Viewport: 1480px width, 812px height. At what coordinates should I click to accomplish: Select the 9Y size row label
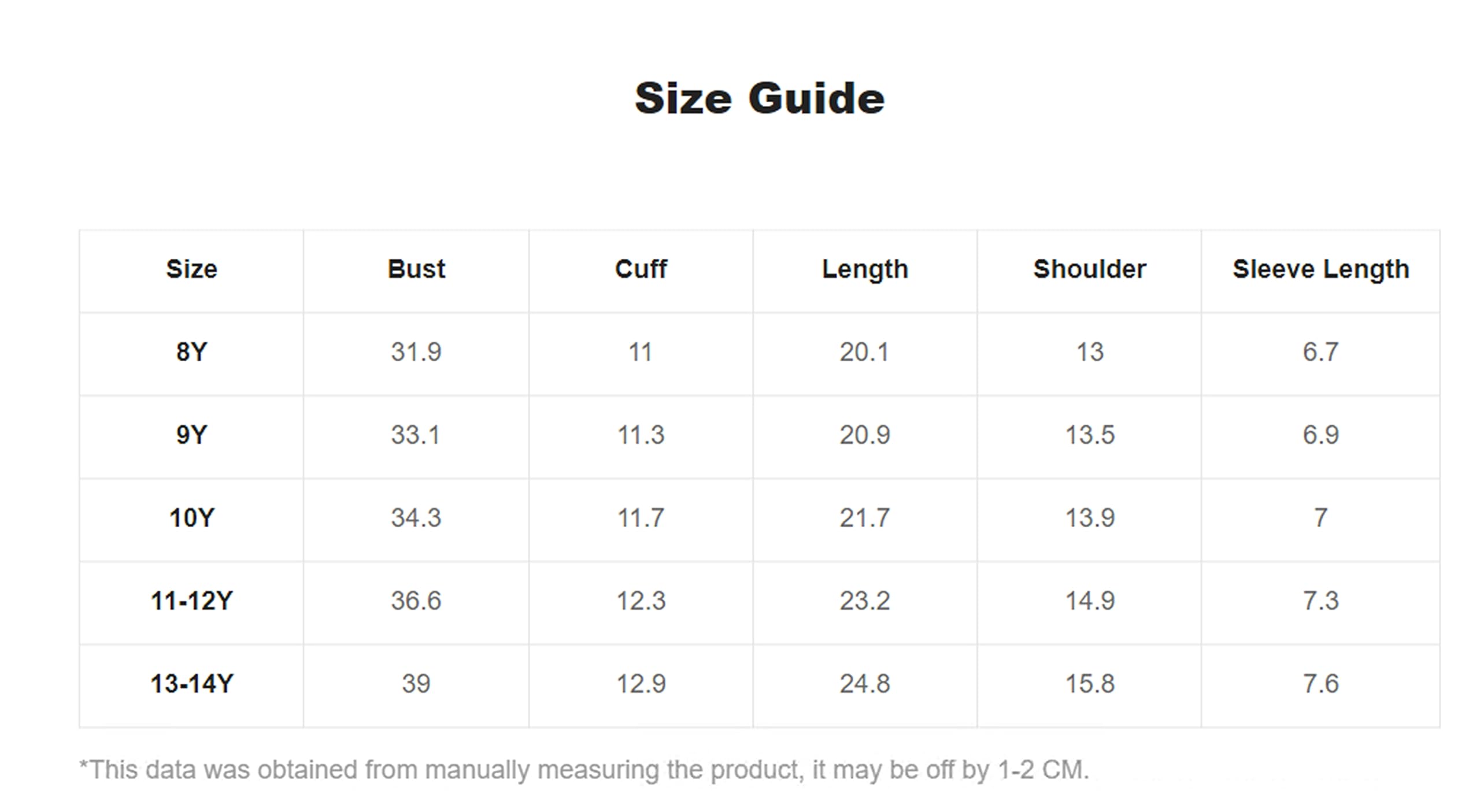191,435
